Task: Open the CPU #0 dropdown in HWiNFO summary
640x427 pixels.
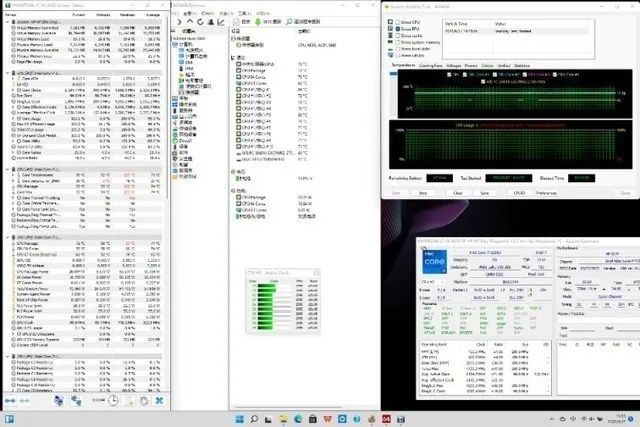Action: coord(433,282)
